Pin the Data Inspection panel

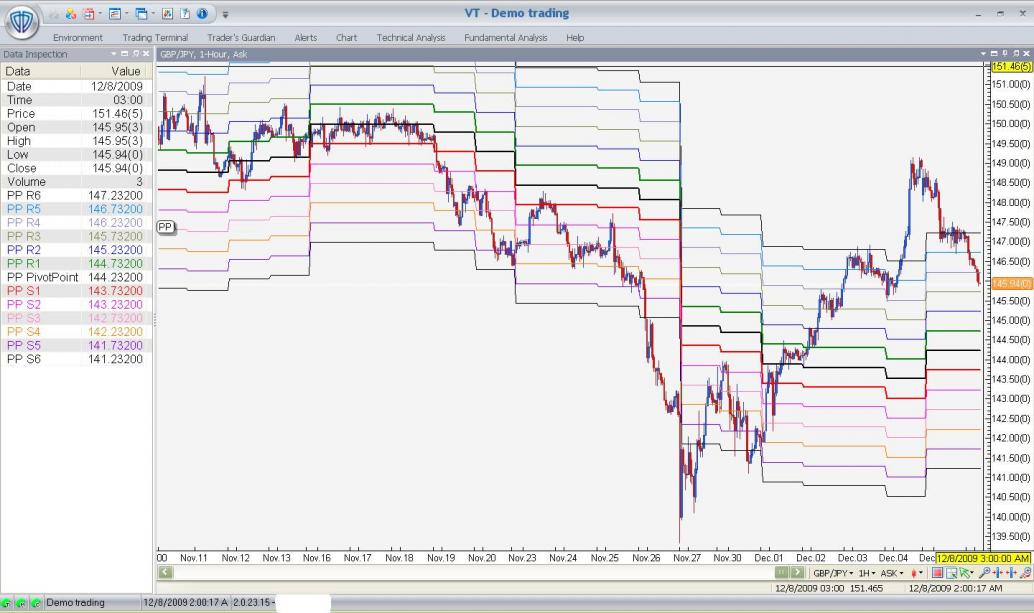click(136, 54)
